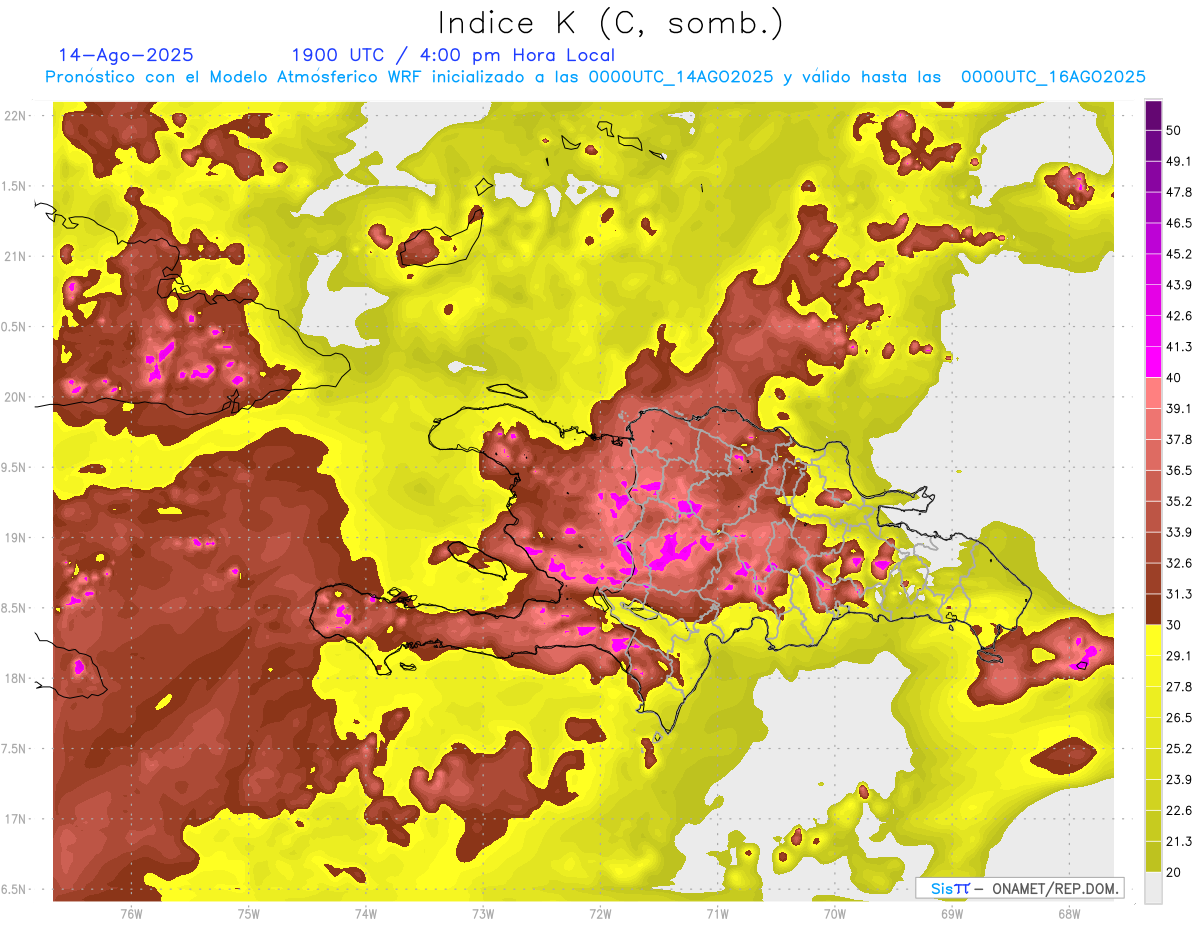
Task: Click the longitude axis label '76W'
Action: (131, 914)
